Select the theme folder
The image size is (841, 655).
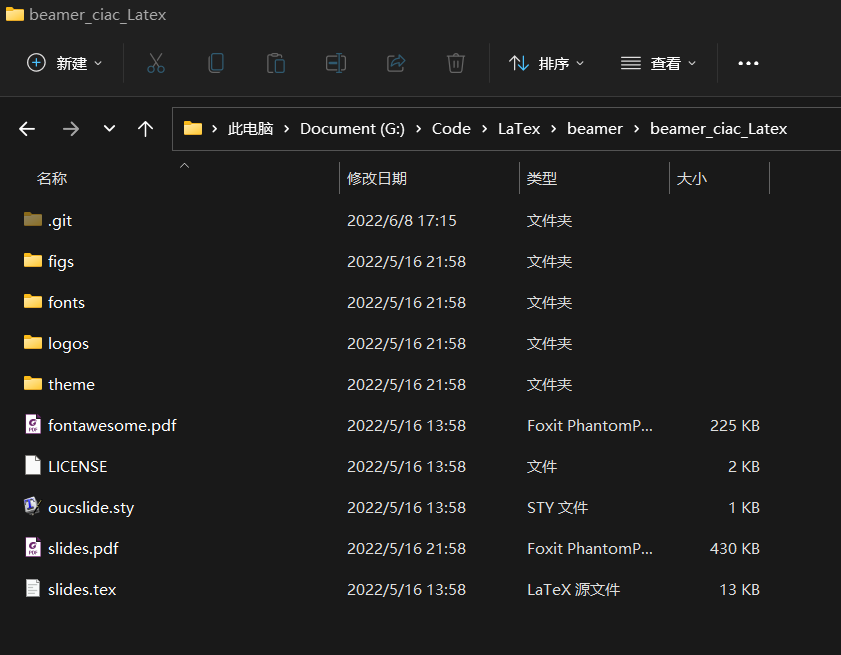(71, 385)
